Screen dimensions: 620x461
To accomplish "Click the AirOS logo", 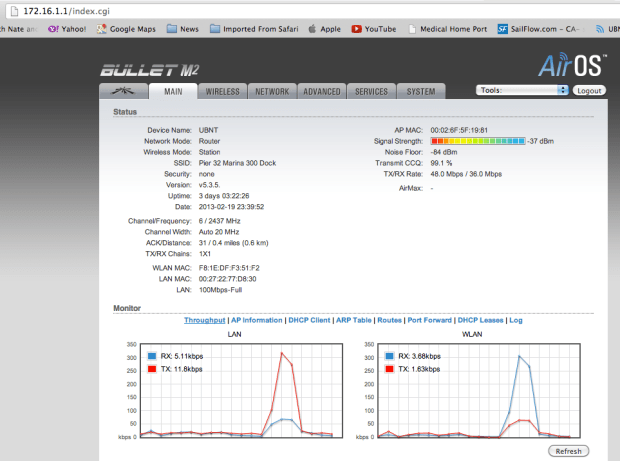I will [x=572, y=65].
